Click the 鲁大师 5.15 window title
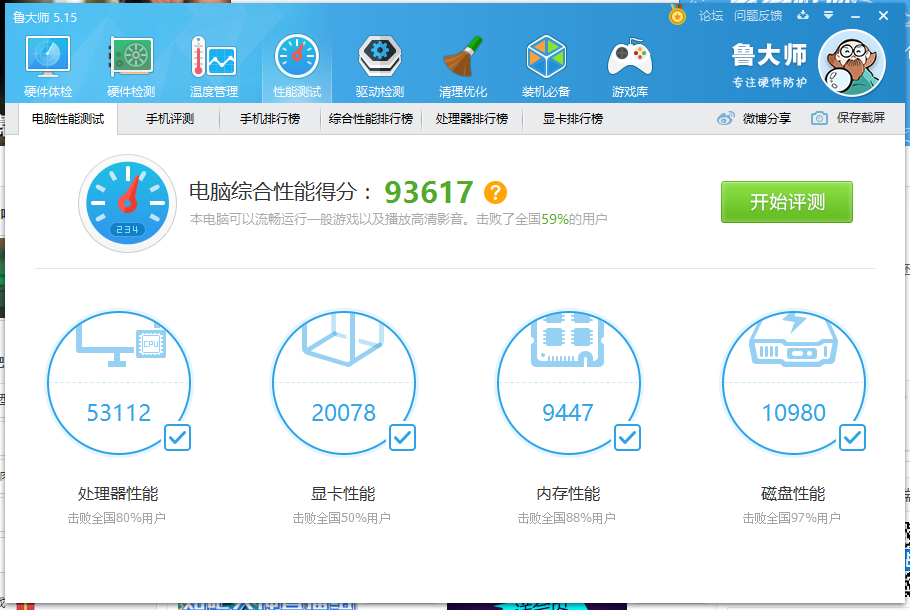This screenshot has height=610, width=910. 45,17
